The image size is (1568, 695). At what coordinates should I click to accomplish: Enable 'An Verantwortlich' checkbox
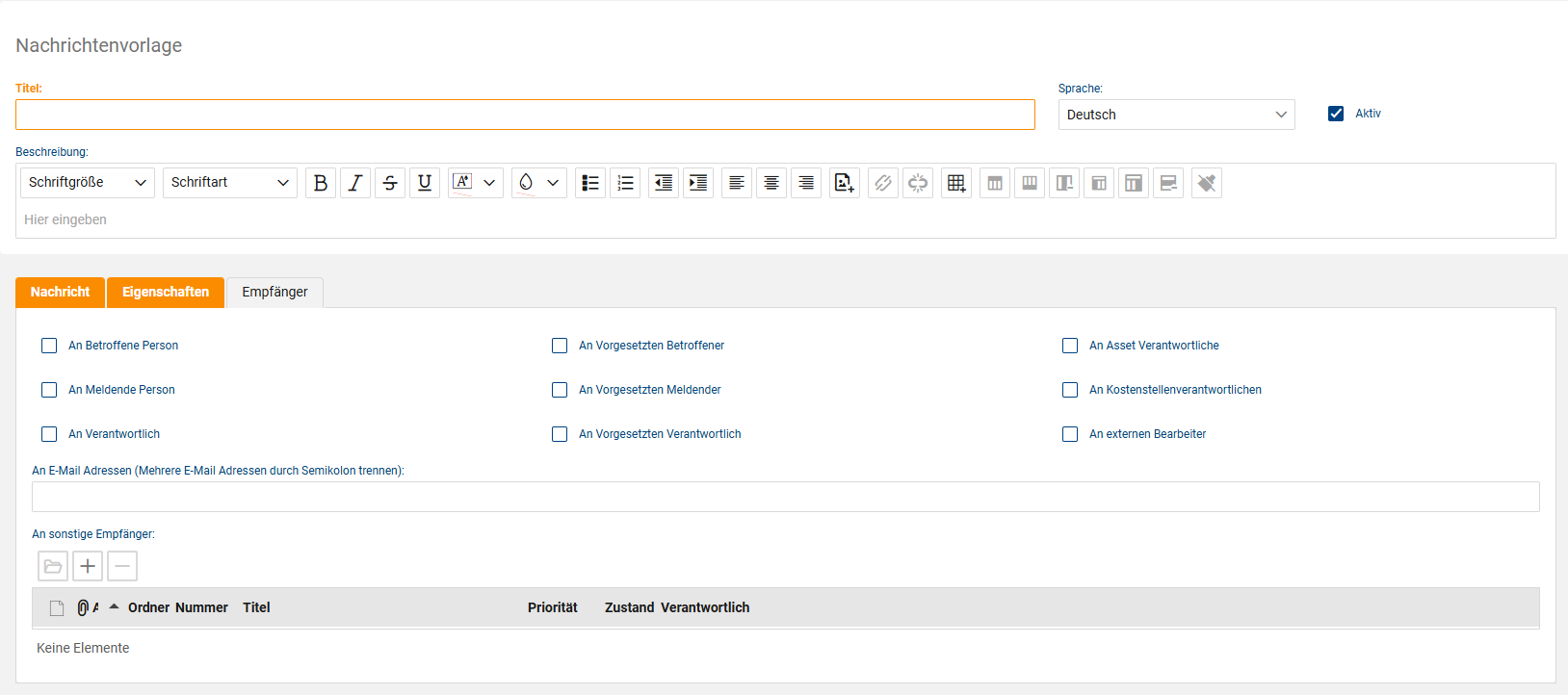(49, 434)
